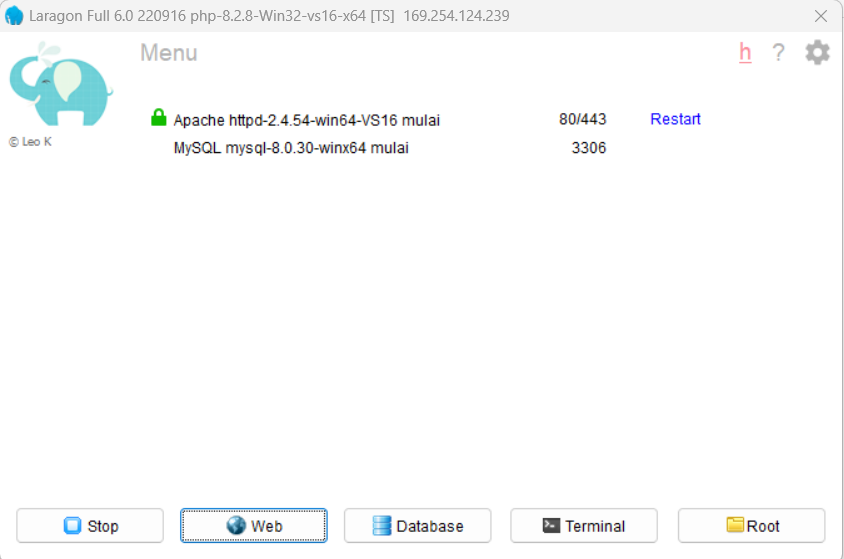This screenshot has width=844, height=559.
Task: Stop all running services
Action: (90, 526)
